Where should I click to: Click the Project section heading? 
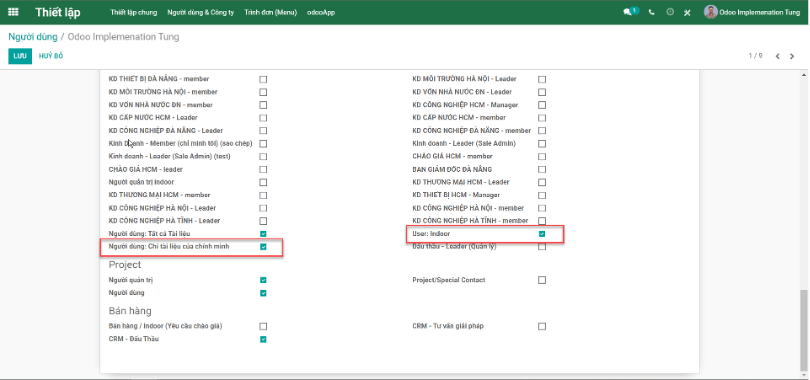click(124, 265)
